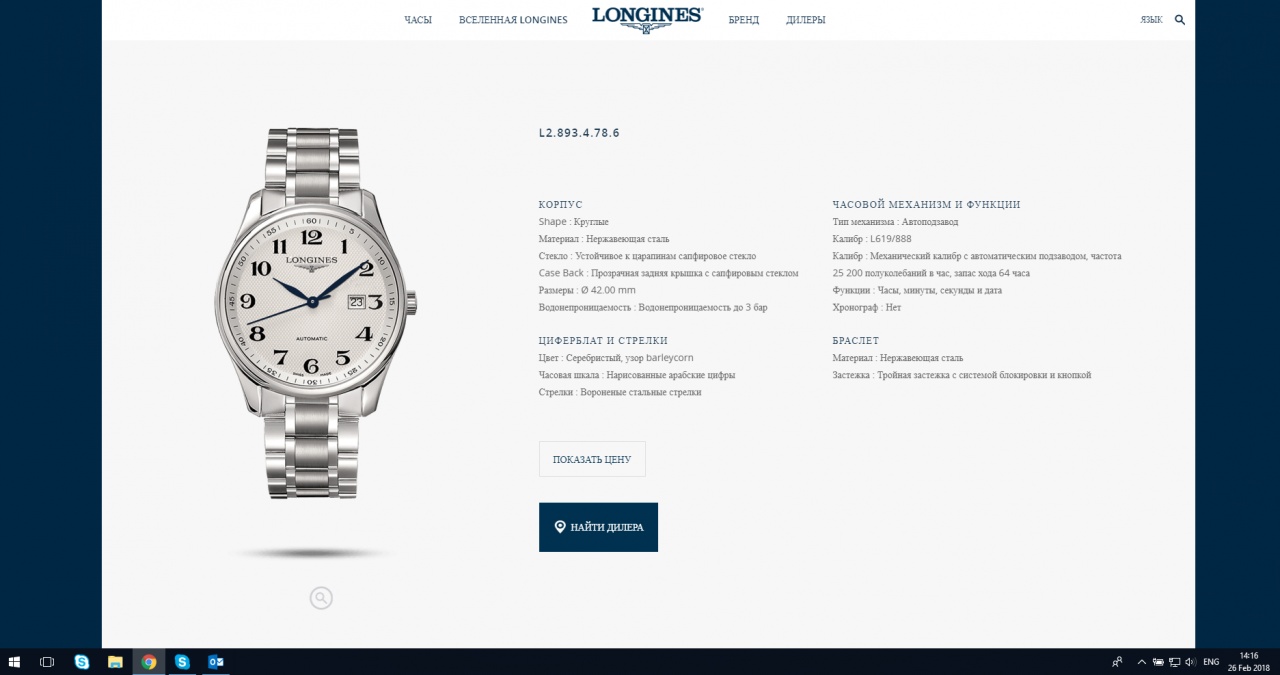The image size is (1280, 675).
Task: Click the watch product image
Action: tap(315, 313)
